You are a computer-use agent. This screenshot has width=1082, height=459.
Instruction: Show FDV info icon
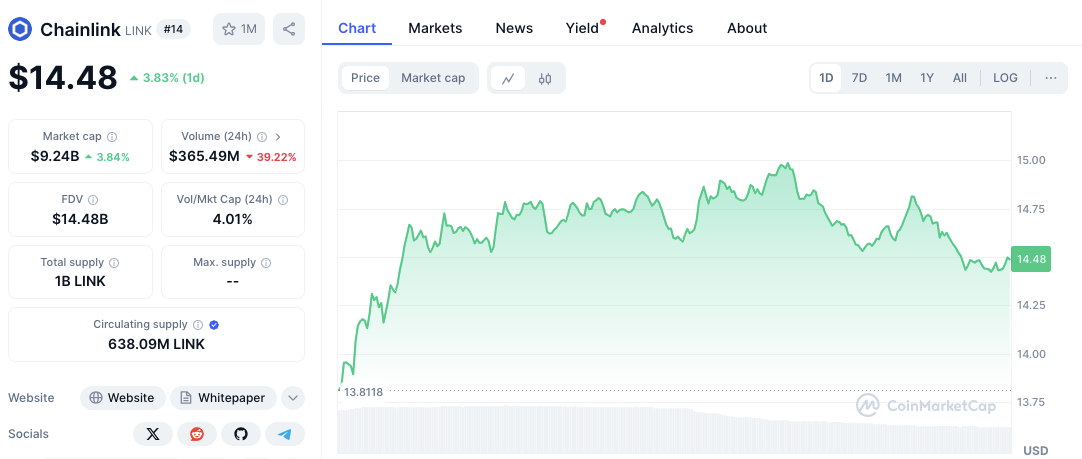click(x=93, y=199)
